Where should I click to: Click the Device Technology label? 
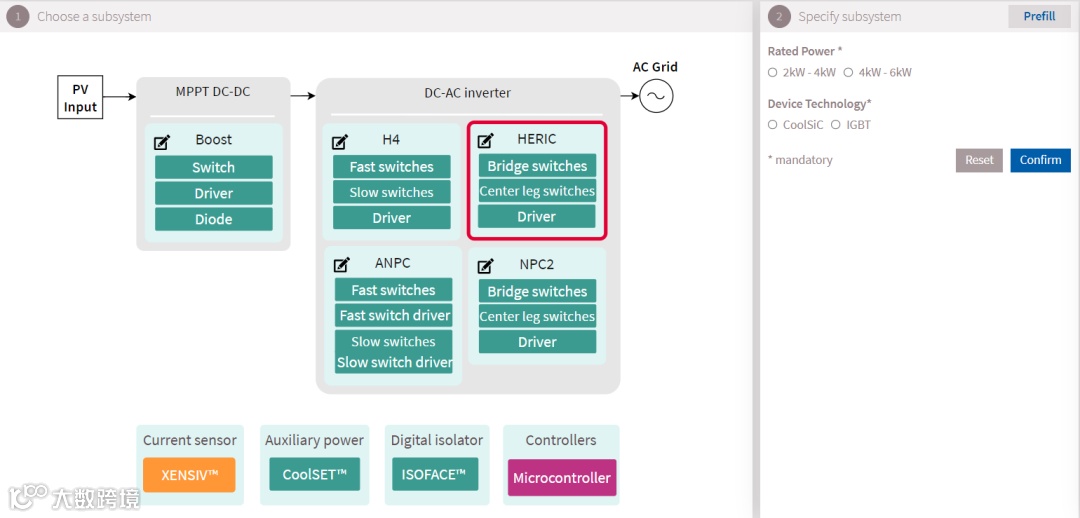(x=820, y=104)
